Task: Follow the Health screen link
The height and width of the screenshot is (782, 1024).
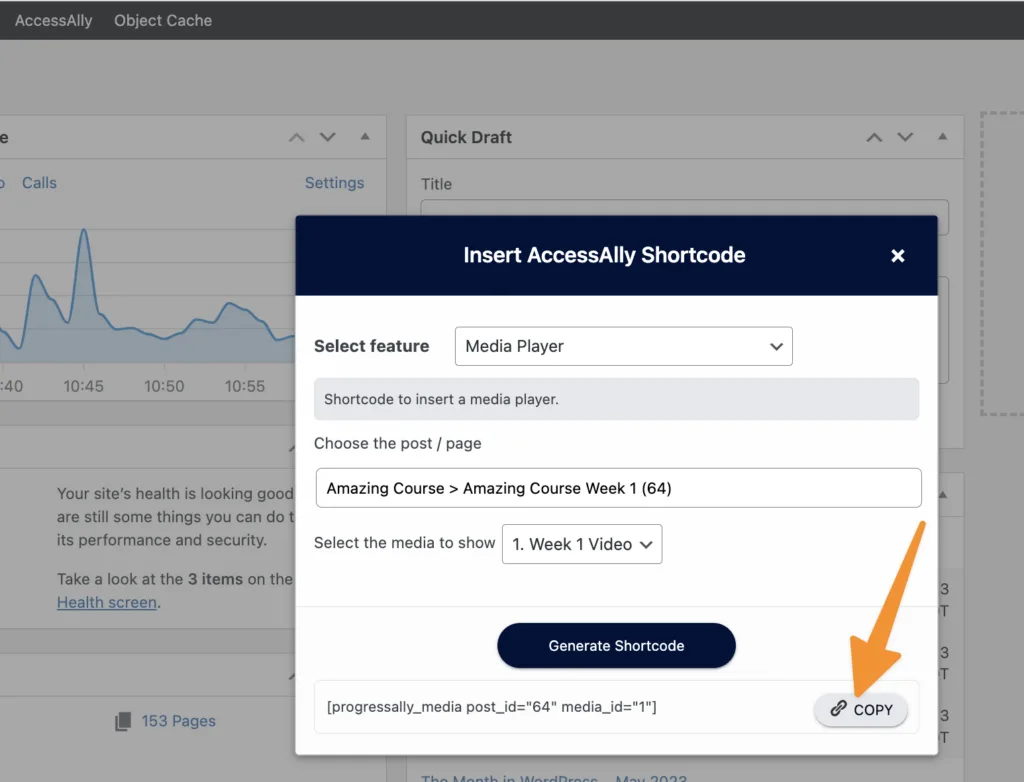Action: coord(106,602)
